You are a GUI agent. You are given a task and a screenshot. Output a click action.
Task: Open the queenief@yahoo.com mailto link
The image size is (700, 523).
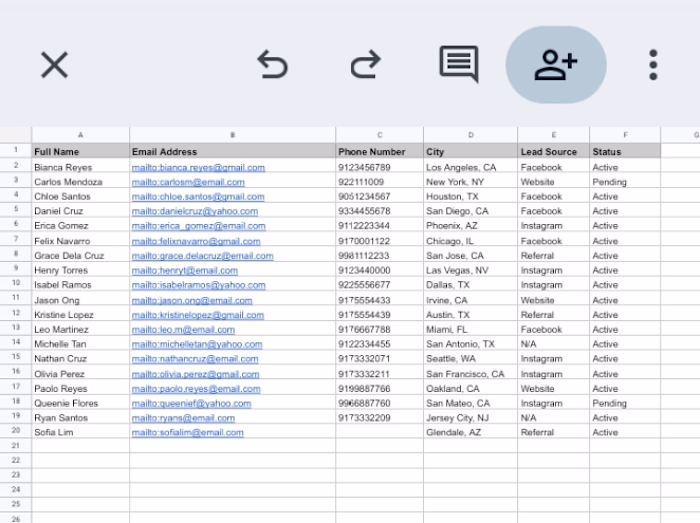192,403
